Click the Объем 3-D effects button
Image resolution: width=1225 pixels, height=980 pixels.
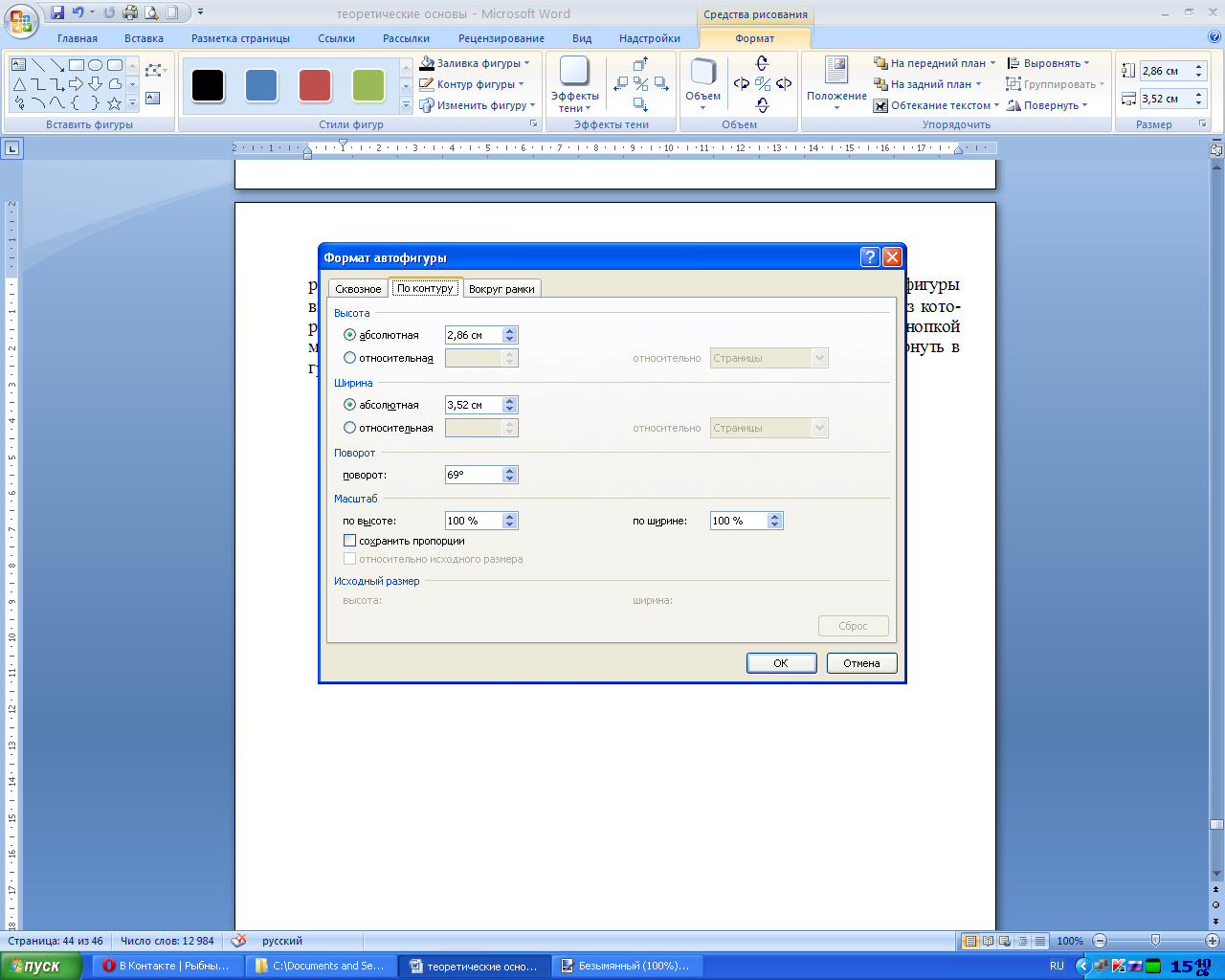pyautogui.click(x=703, y=83)
